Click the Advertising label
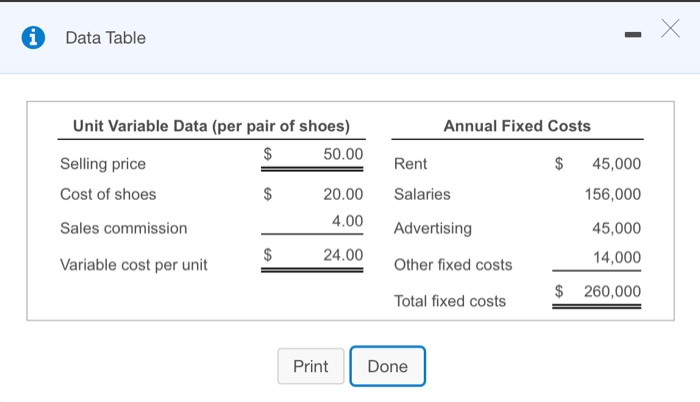The width and height of the screenshot is (700, 402). pos(433,228)
